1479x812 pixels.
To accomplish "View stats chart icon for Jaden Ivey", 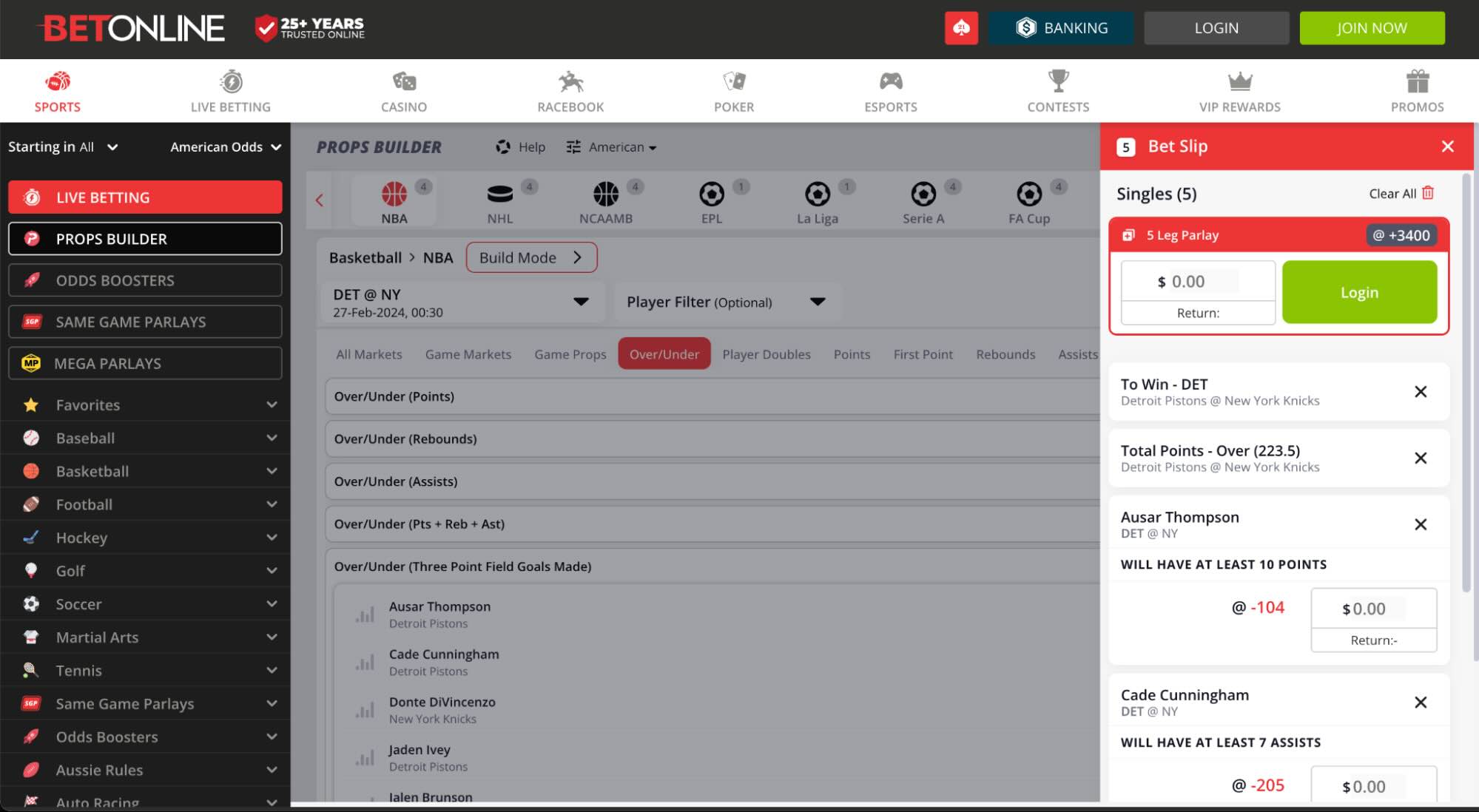I will click(365, 758).
